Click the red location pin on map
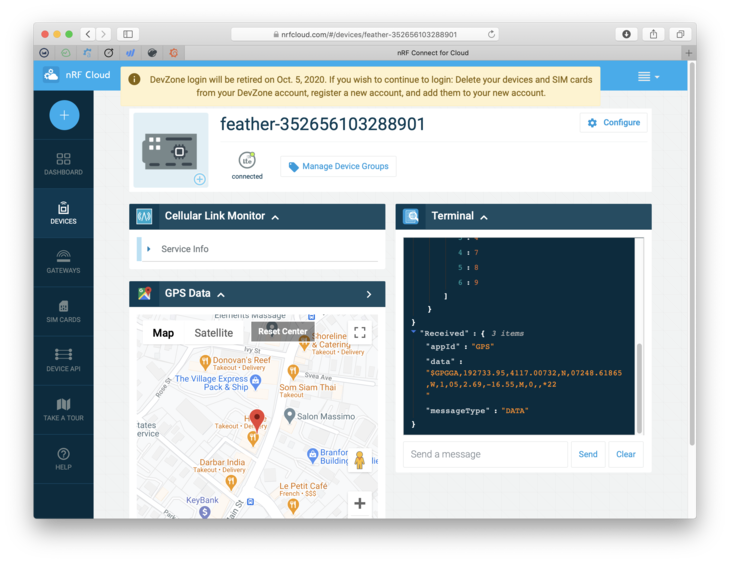The width and height of the screenshot is (730, 563). coord(257,420)
